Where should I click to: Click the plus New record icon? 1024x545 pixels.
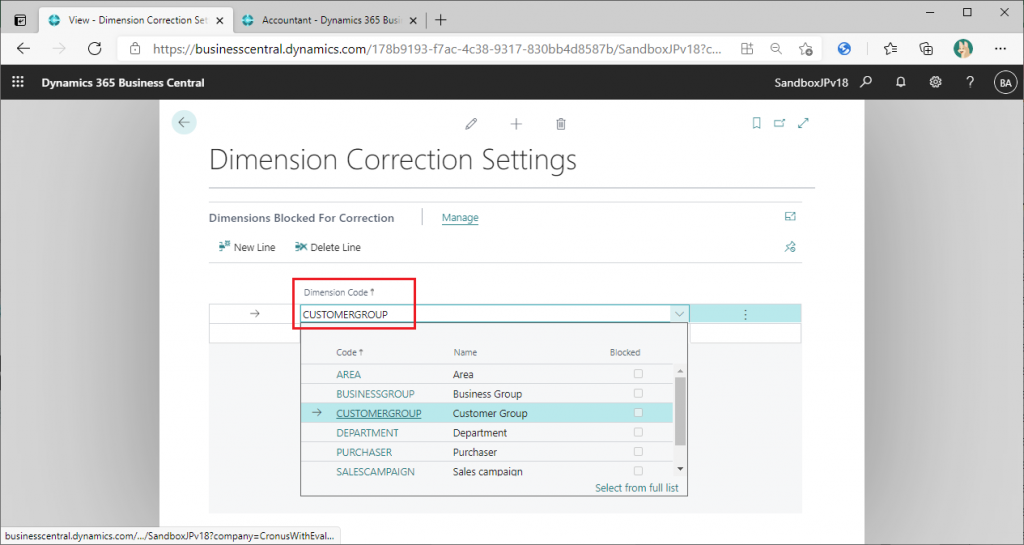[516, 123]
